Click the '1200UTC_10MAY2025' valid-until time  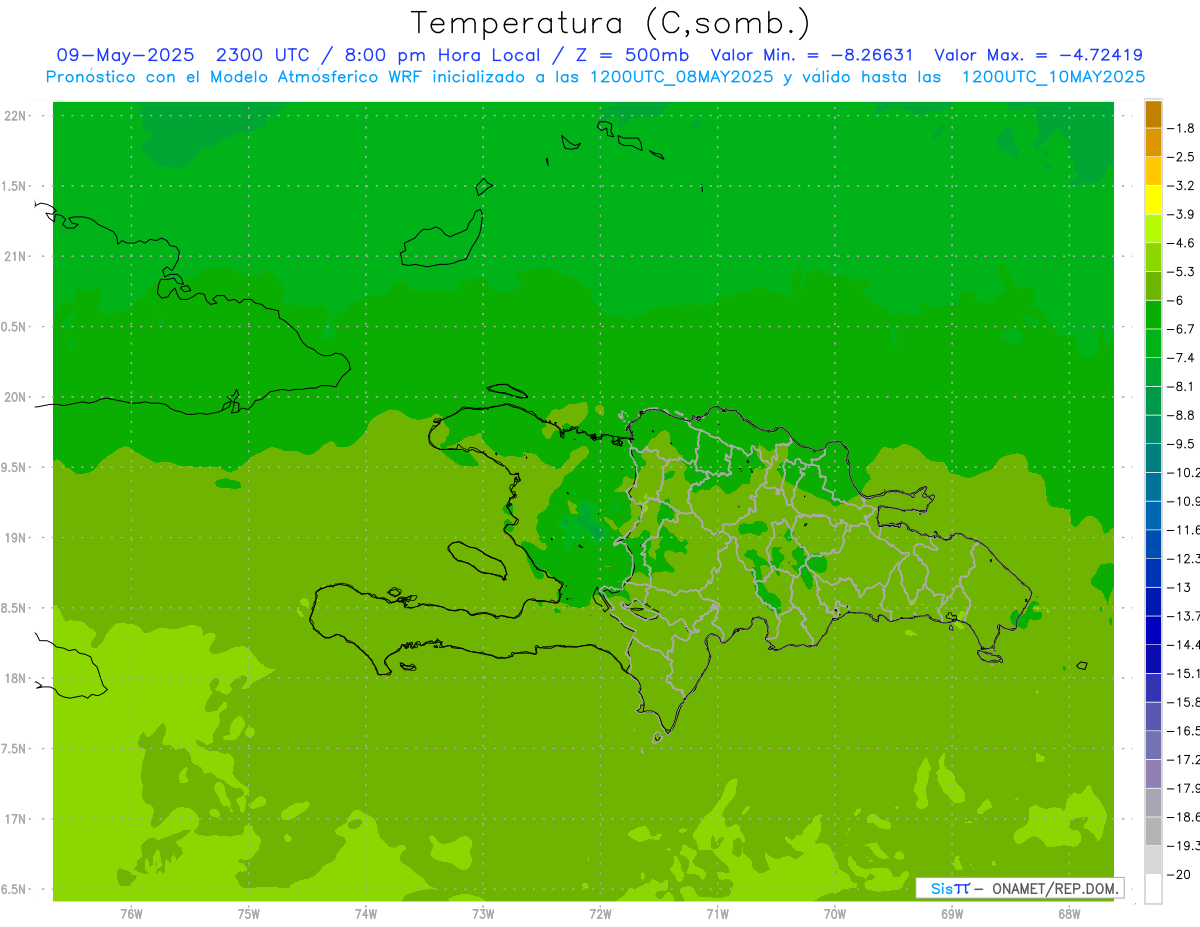(x=1052, y=77)
